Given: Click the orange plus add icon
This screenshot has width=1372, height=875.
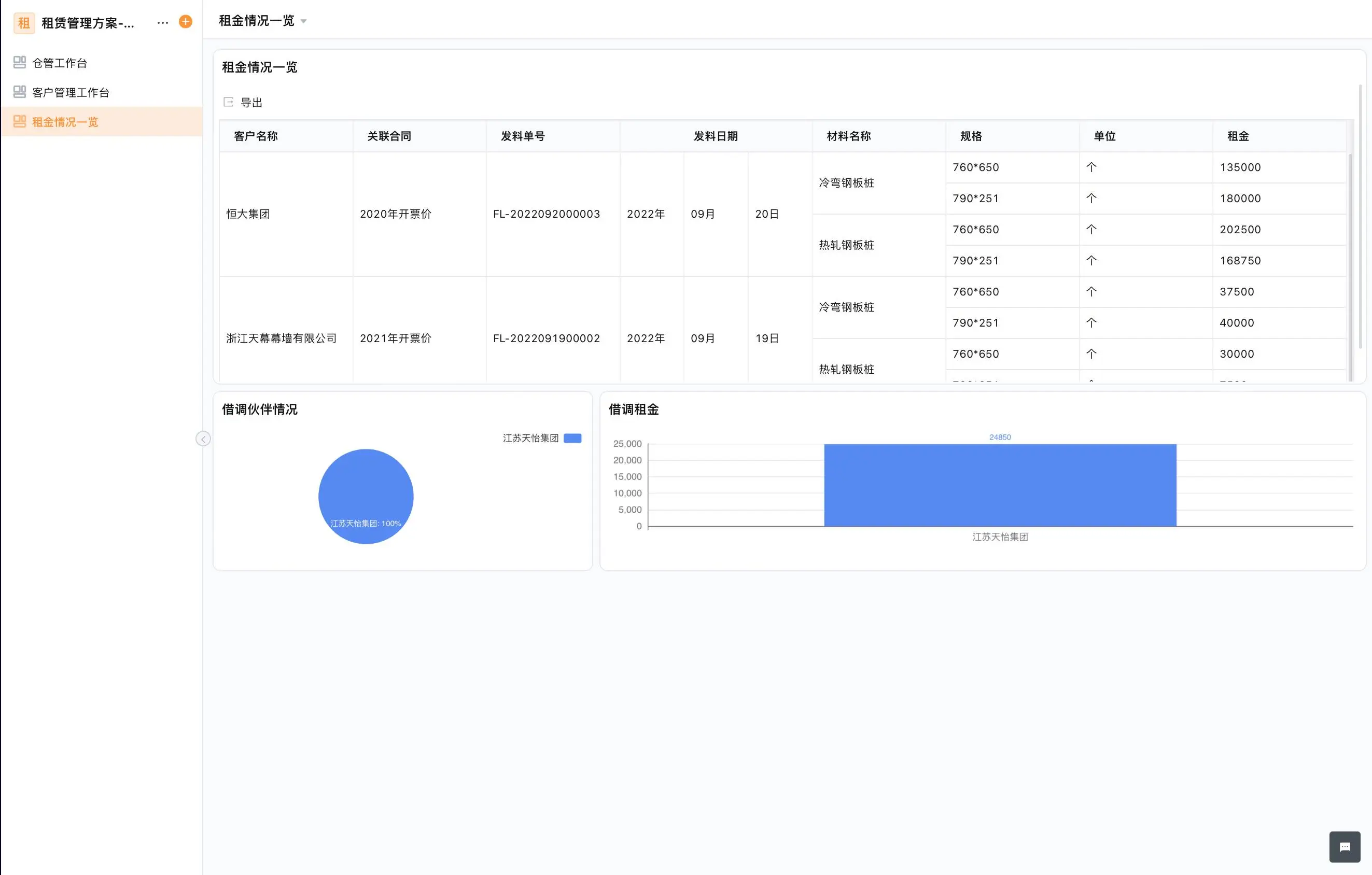Looking at the screenshot, I should (185, 22).
